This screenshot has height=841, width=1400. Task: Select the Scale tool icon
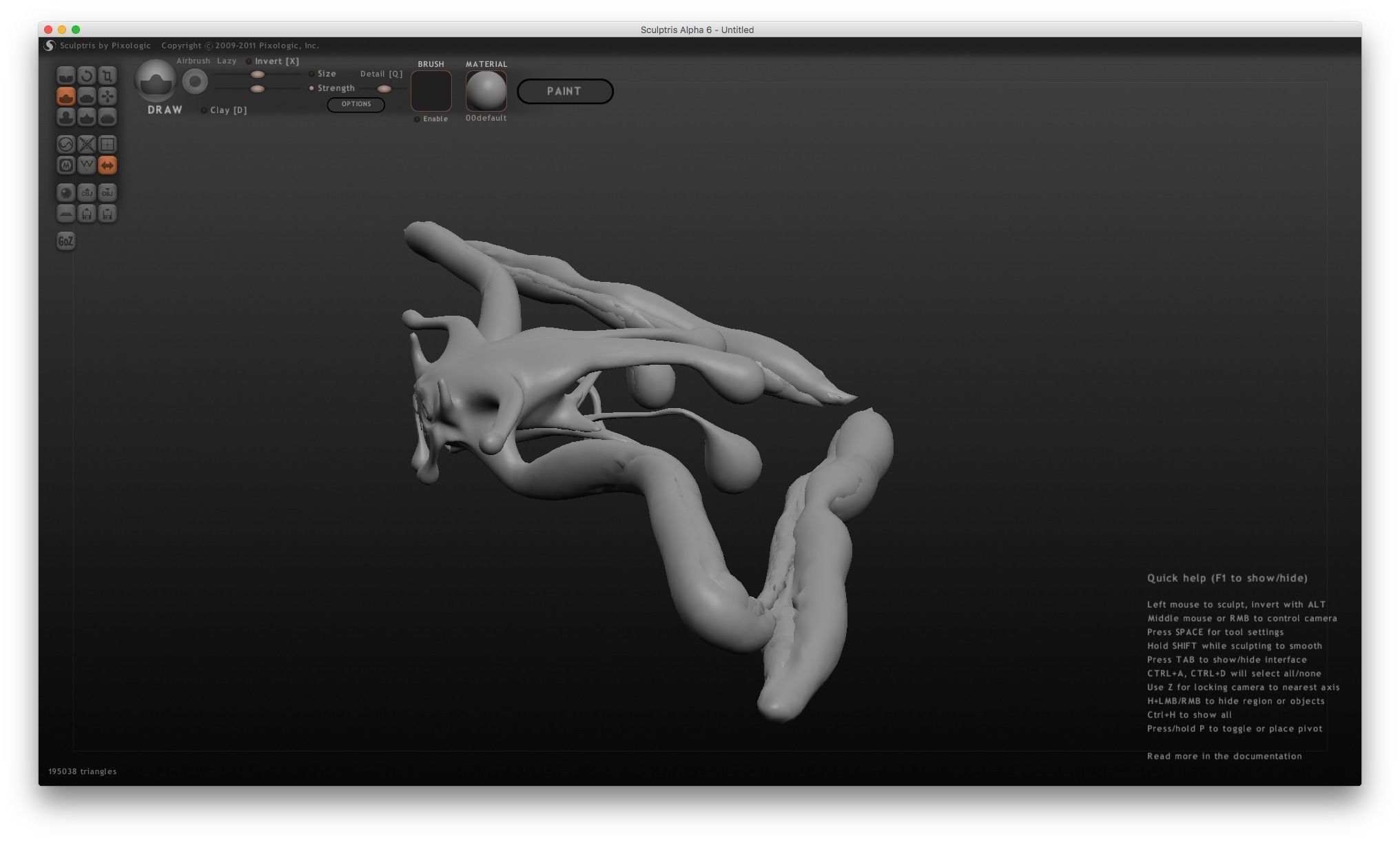coord(107,75)
